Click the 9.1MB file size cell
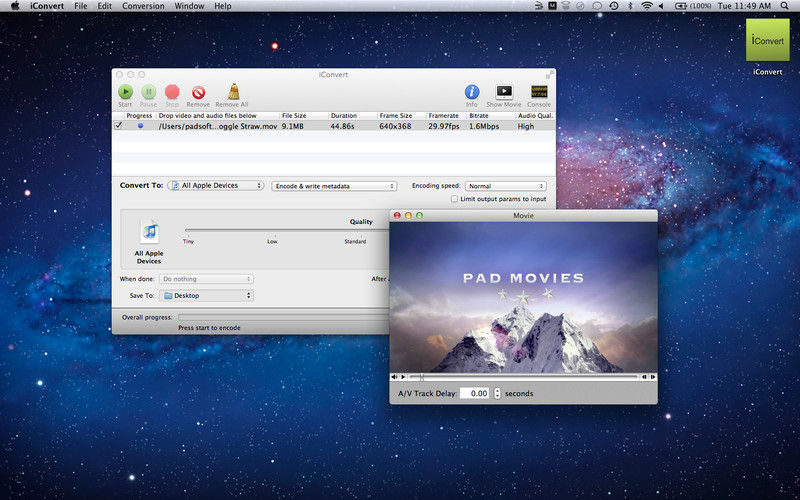Viewport: 800px width, 500px height. coord(293,126)
